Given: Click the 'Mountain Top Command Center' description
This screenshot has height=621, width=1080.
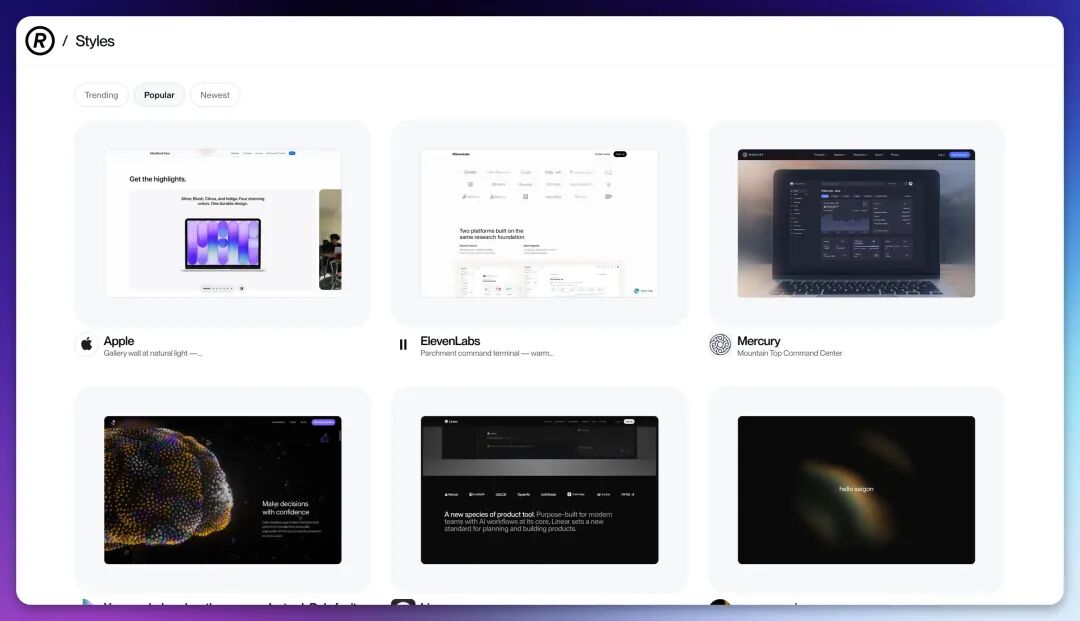Looking at the screenshot, I should coord(789,353).
